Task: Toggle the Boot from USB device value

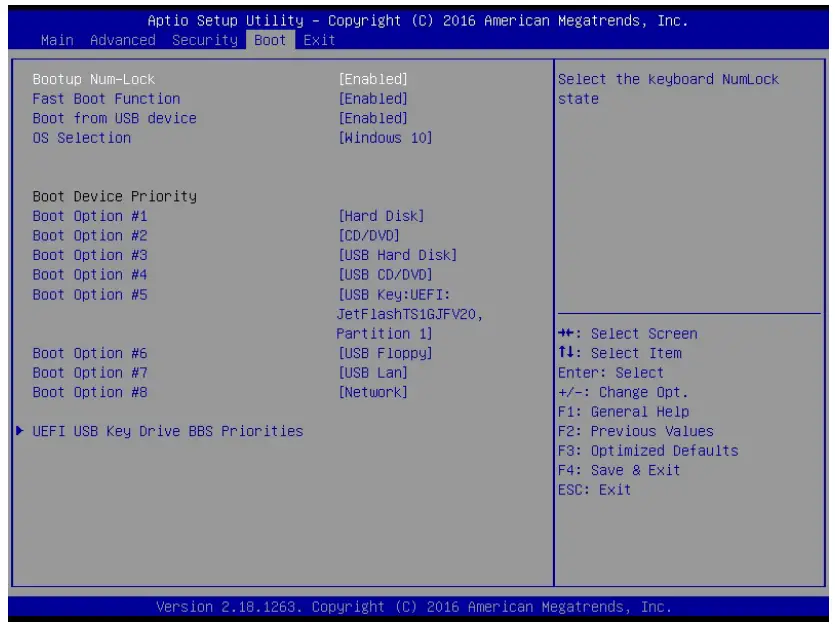Action: coord(373,118)
